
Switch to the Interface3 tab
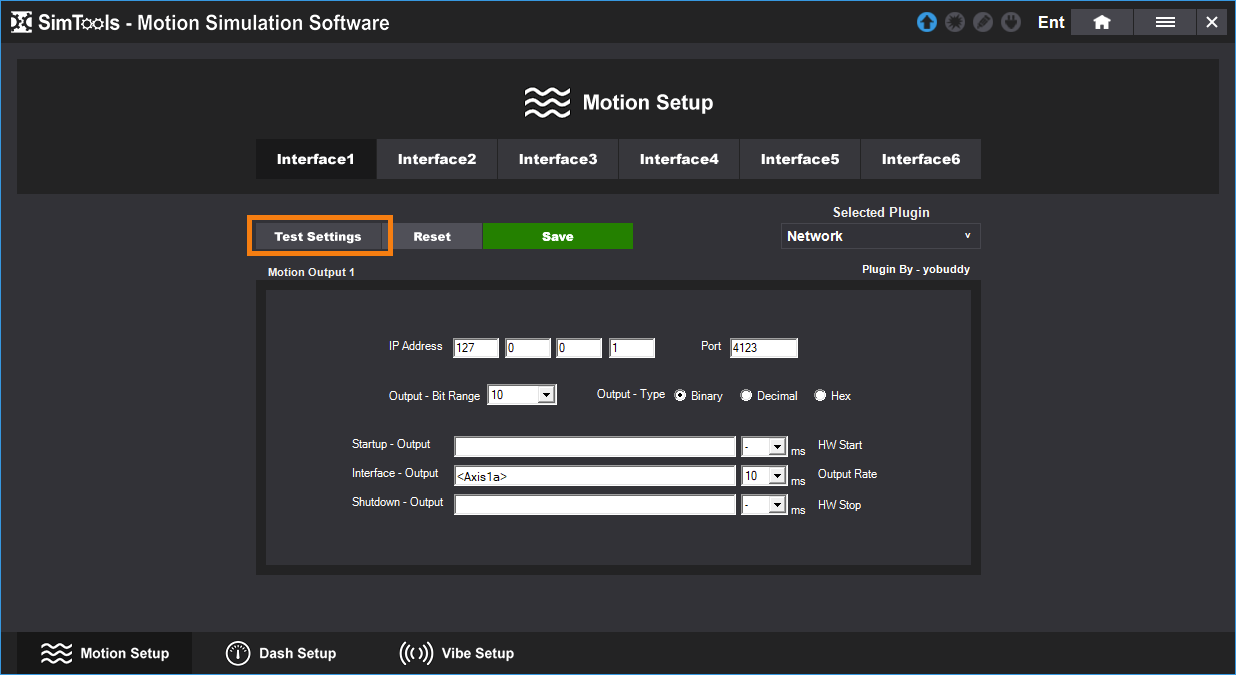coord(558,159)
